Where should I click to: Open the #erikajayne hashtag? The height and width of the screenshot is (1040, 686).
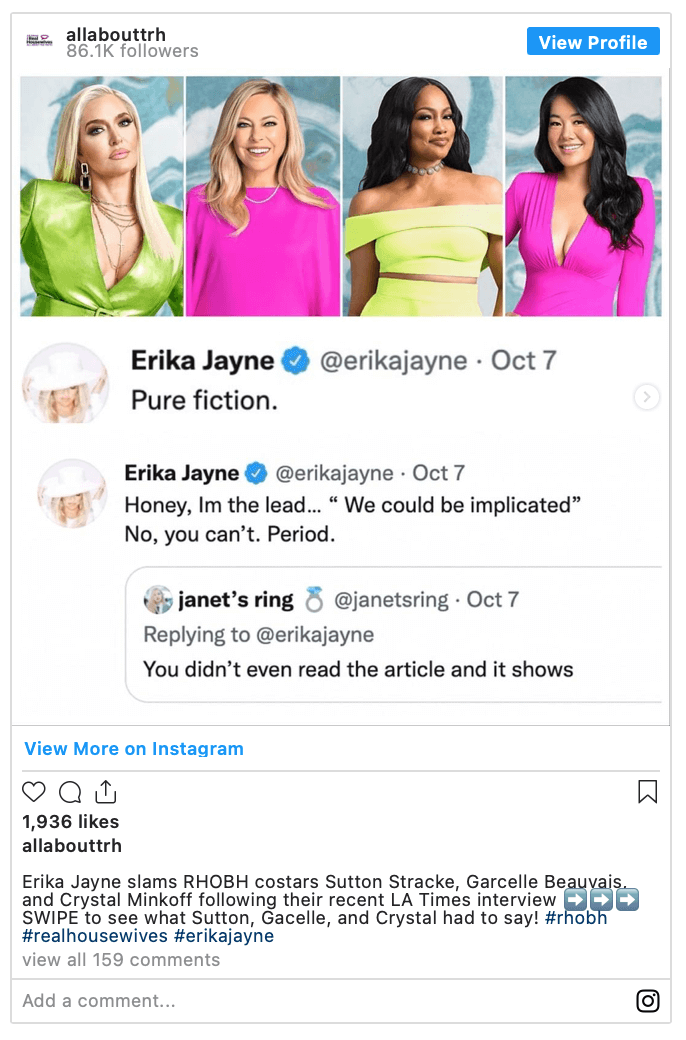224,936
